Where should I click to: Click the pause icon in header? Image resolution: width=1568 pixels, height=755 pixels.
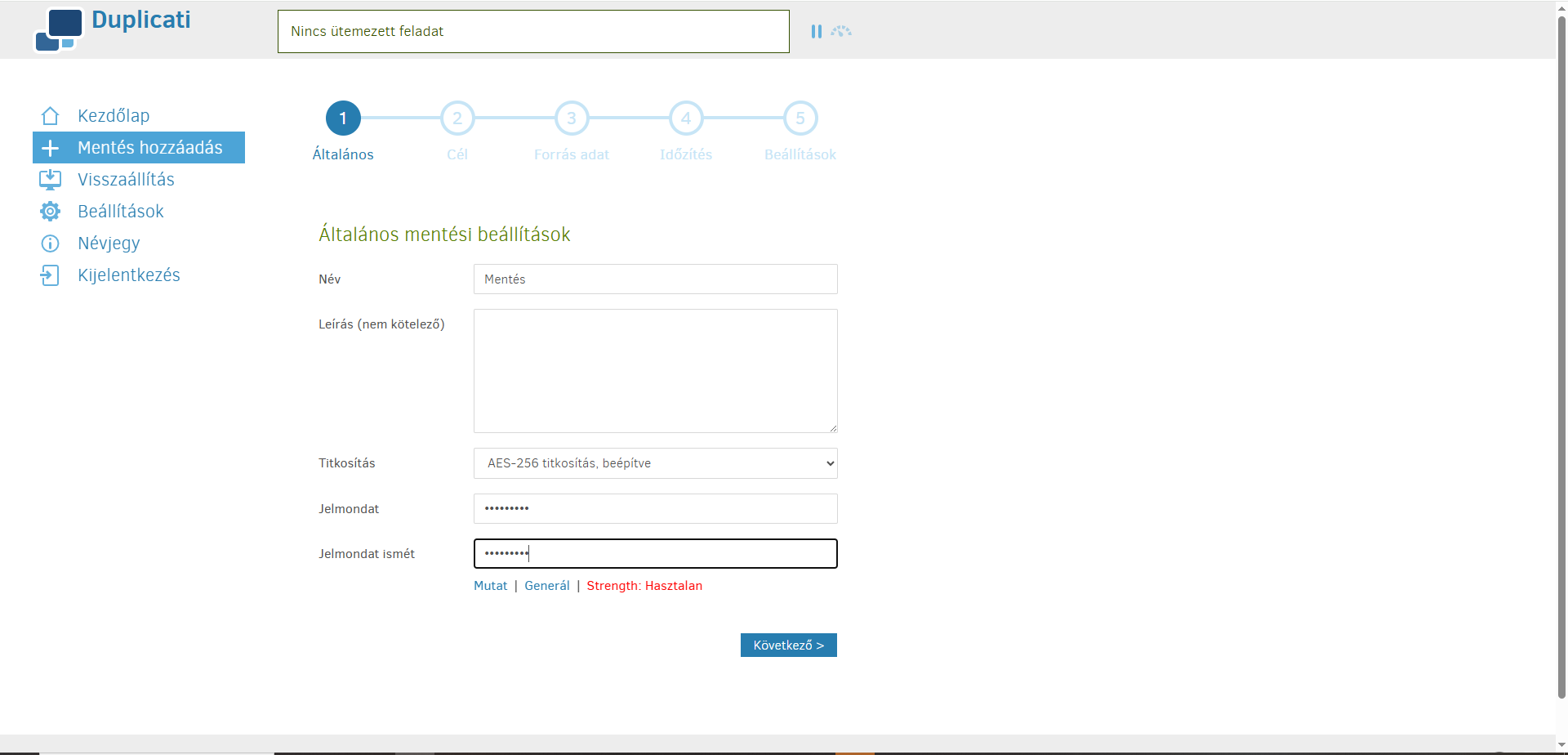pyautogui.click(x=816, y=31)
